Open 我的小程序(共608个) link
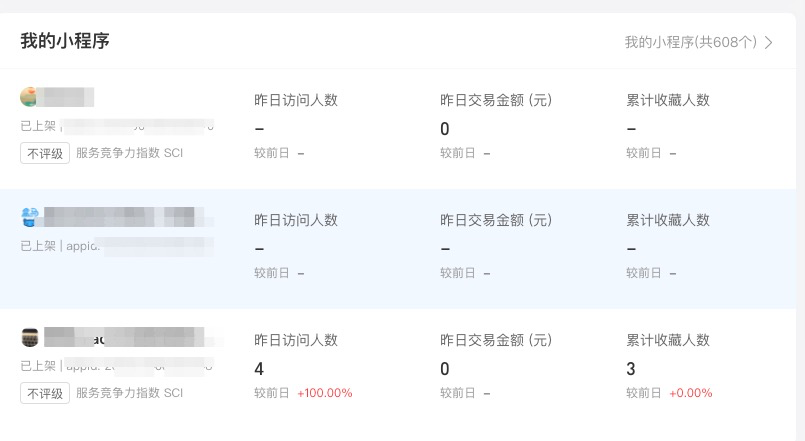805x441 pixels. (690, 42)
